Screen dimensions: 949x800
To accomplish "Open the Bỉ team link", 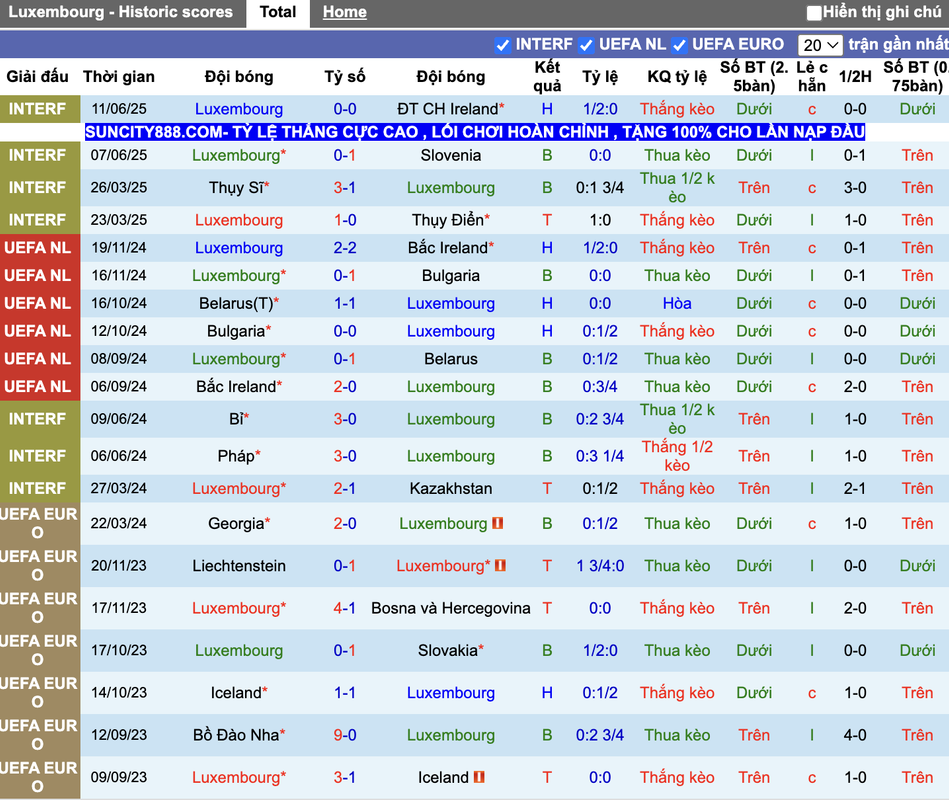I will 238,419.
